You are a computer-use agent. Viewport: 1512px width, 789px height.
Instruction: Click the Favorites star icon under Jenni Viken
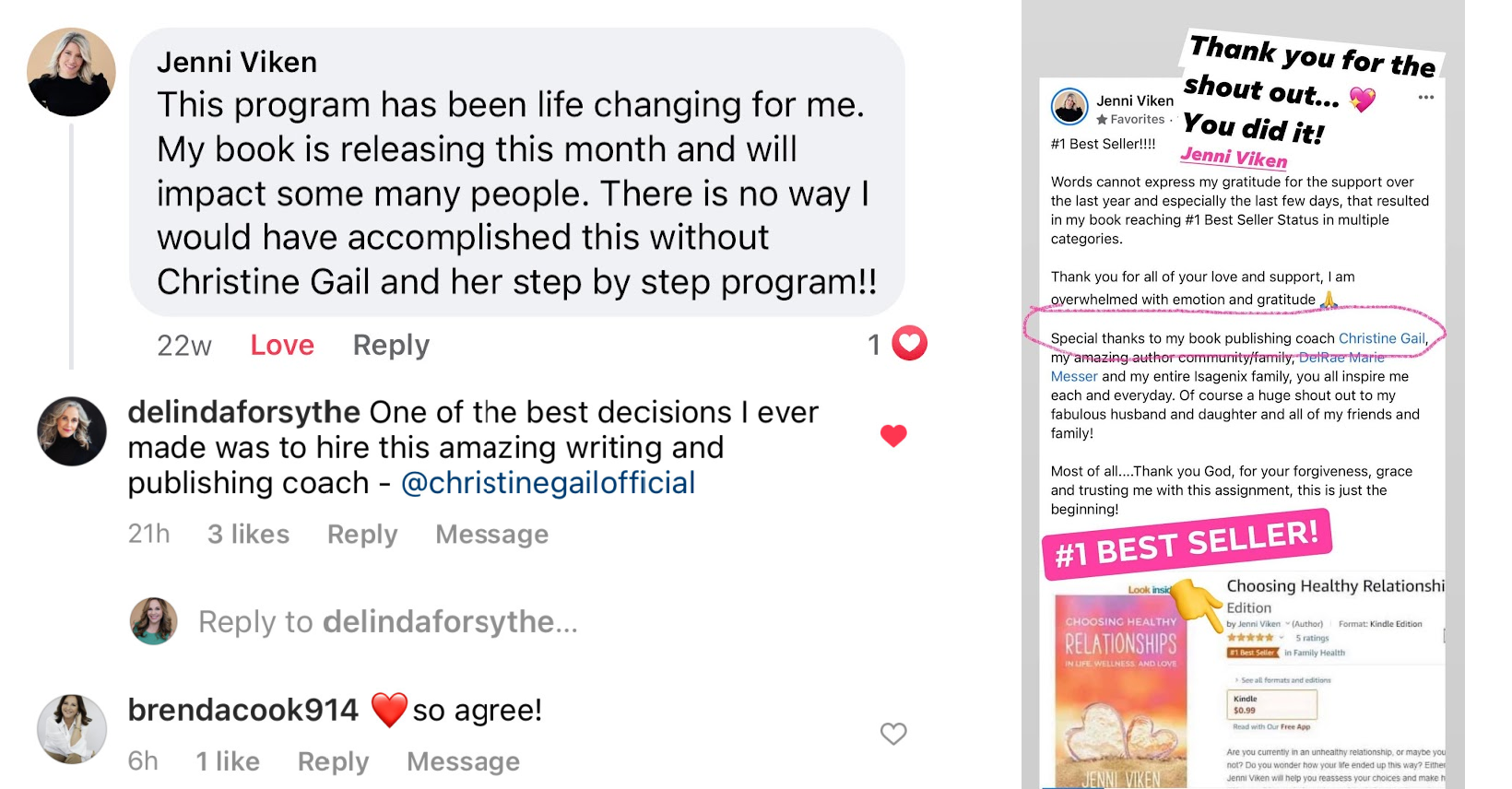[x=1102, y=120]
